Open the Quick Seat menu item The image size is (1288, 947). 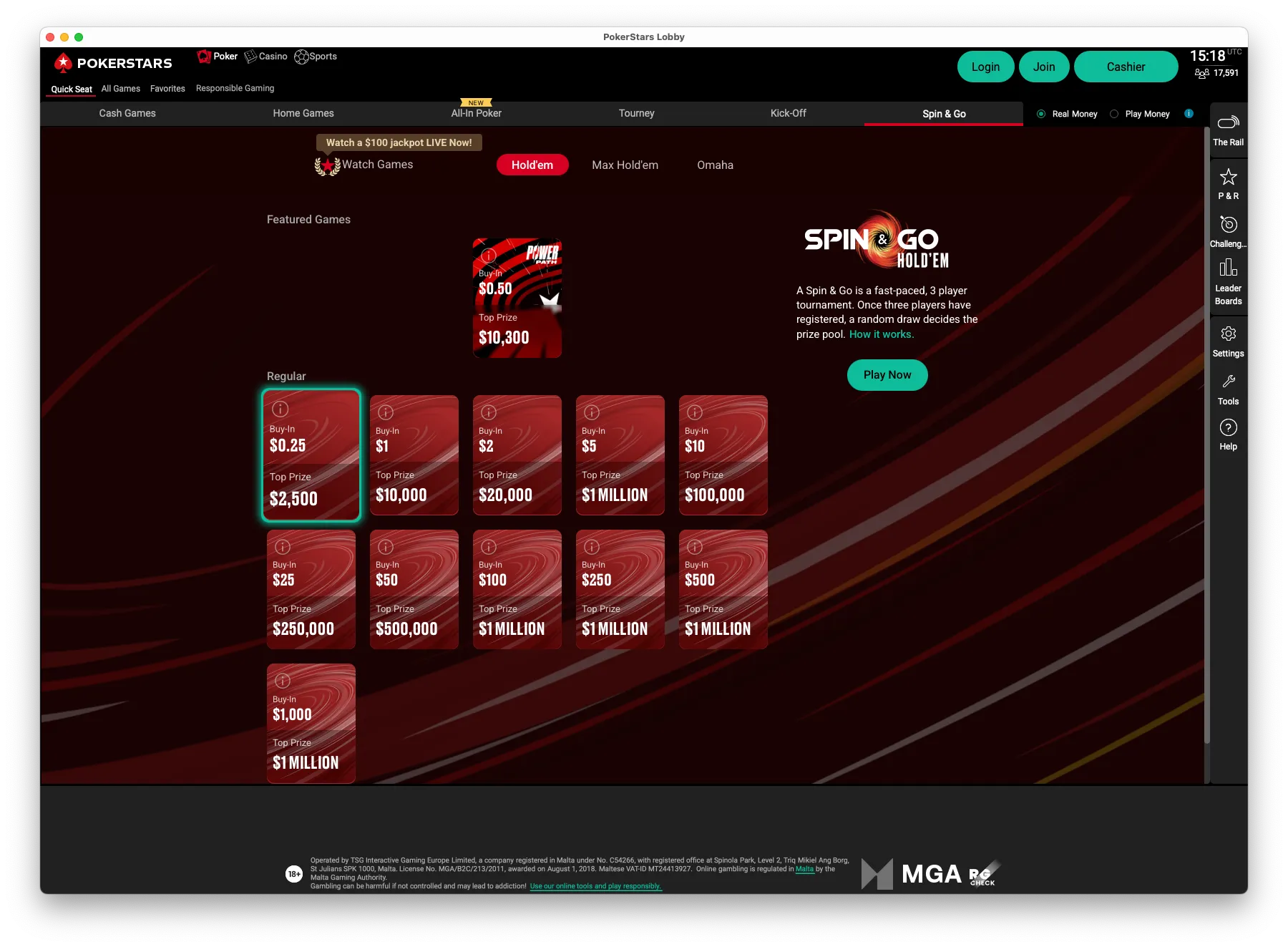click(72, 89)
